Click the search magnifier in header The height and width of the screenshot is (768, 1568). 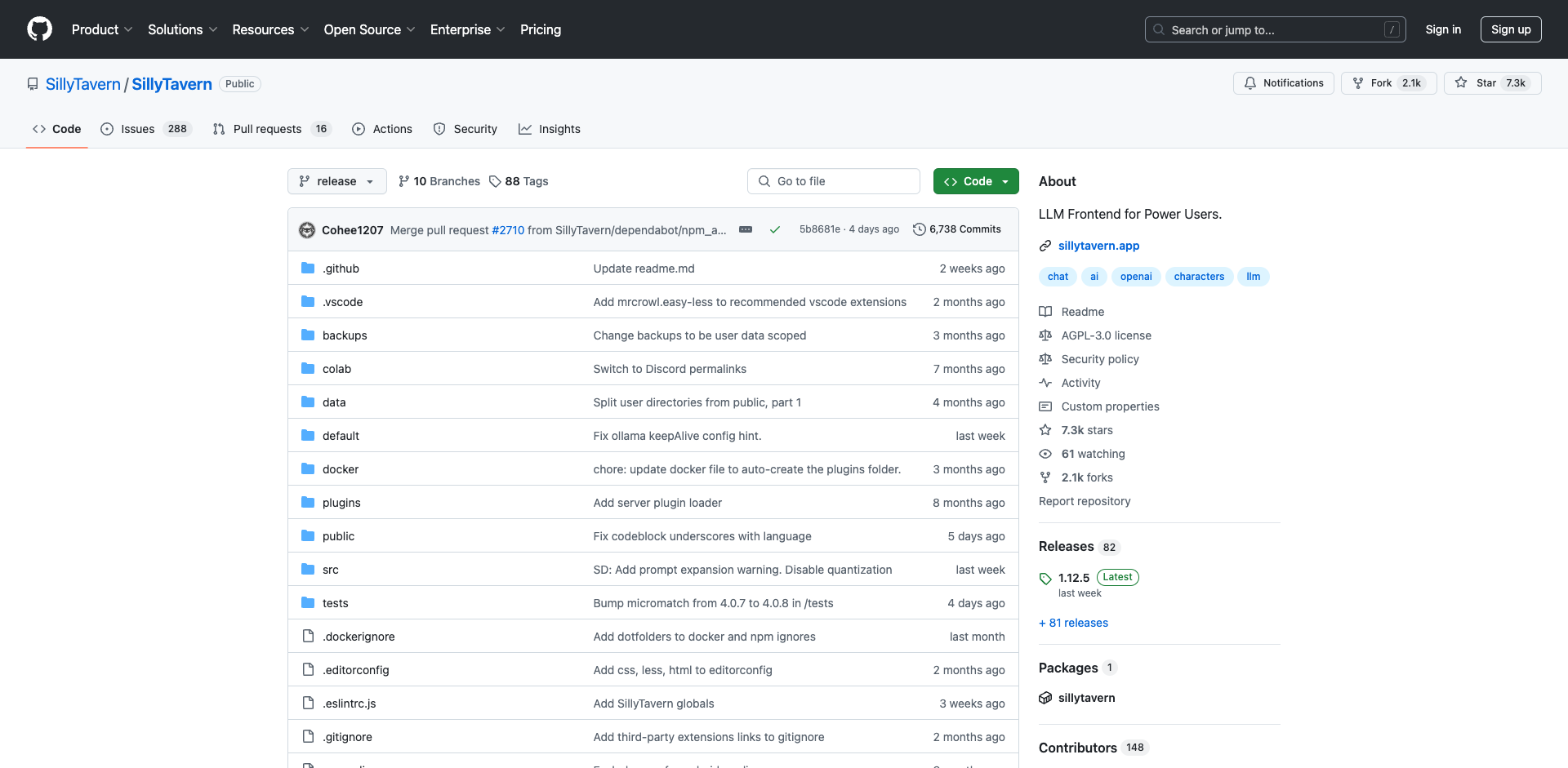coord(1159,29)
